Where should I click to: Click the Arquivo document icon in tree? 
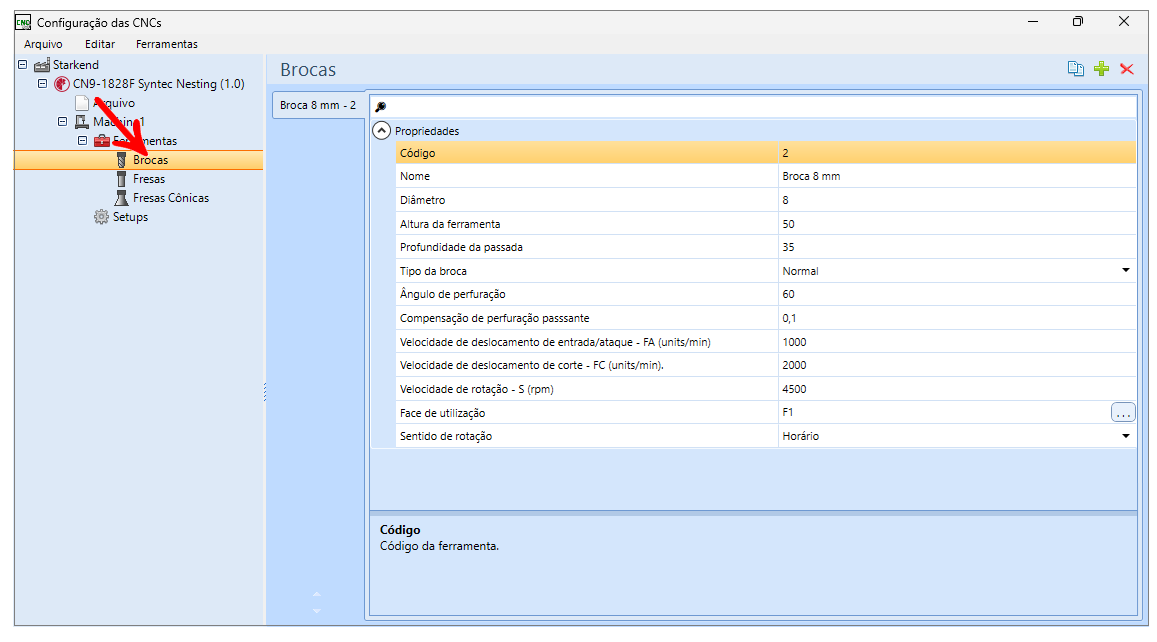pyautogui.click(x=82, y=103)
